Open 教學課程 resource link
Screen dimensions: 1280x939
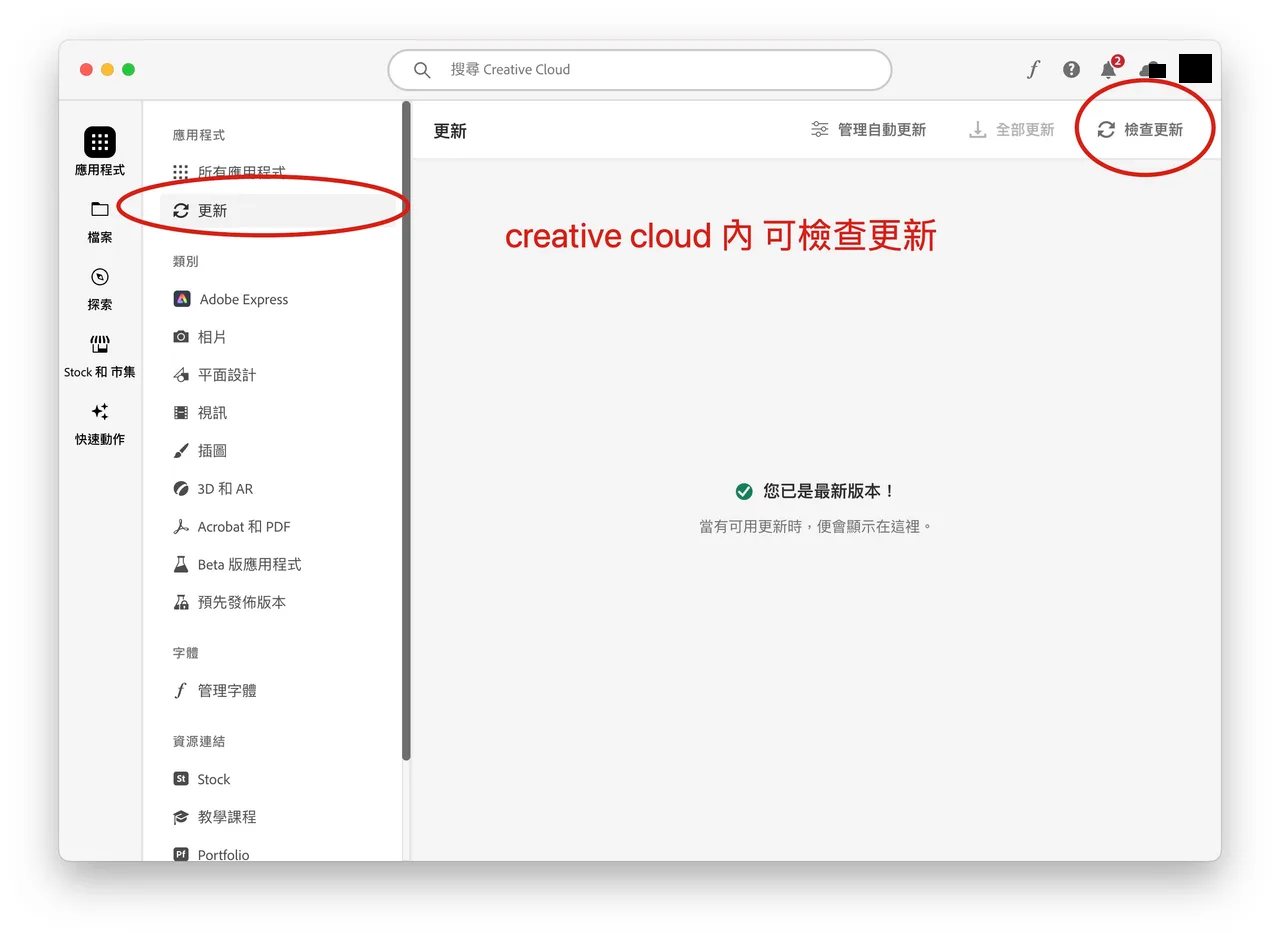tap(282, 817)
